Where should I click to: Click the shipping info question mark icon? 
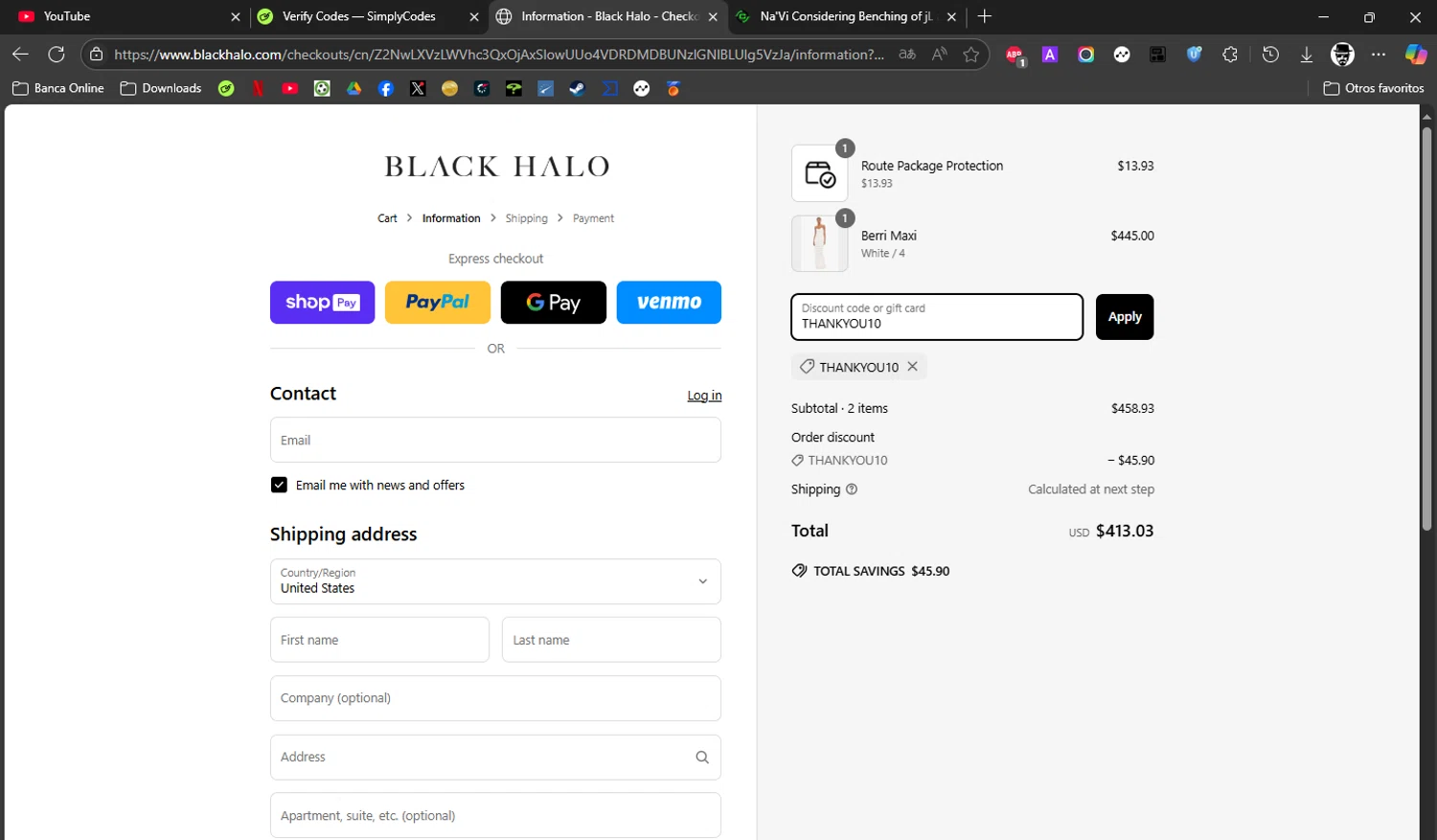(852, 489)
